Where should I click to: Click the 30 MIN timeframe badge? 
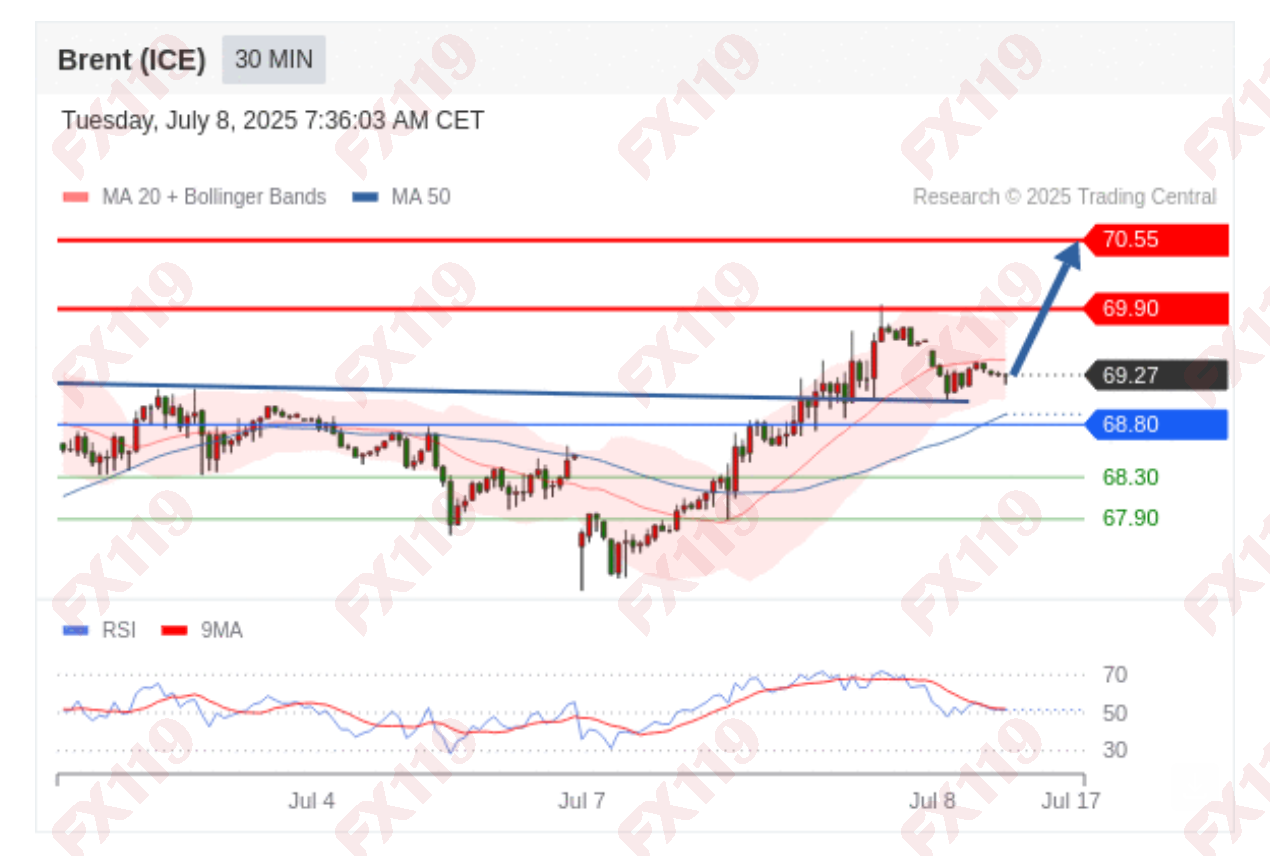(x=273, y=60)
